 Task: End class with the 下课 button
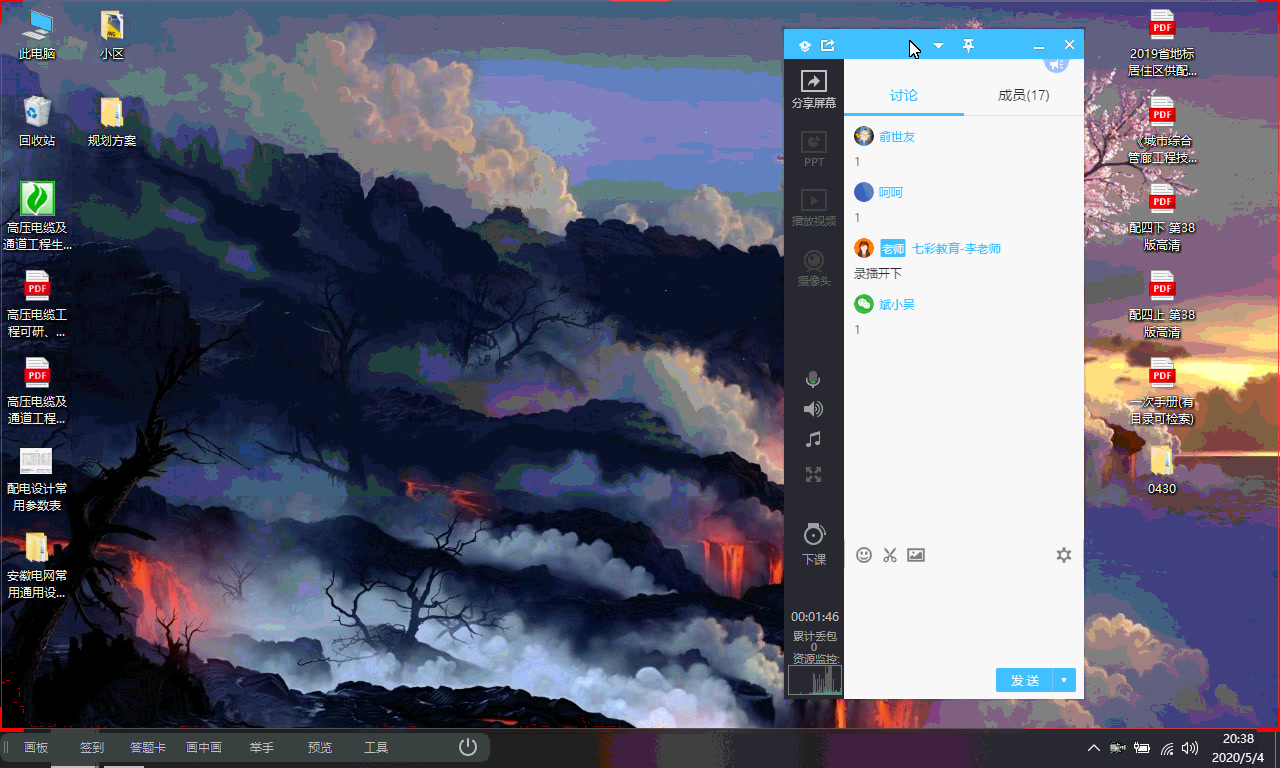[814, 543]
